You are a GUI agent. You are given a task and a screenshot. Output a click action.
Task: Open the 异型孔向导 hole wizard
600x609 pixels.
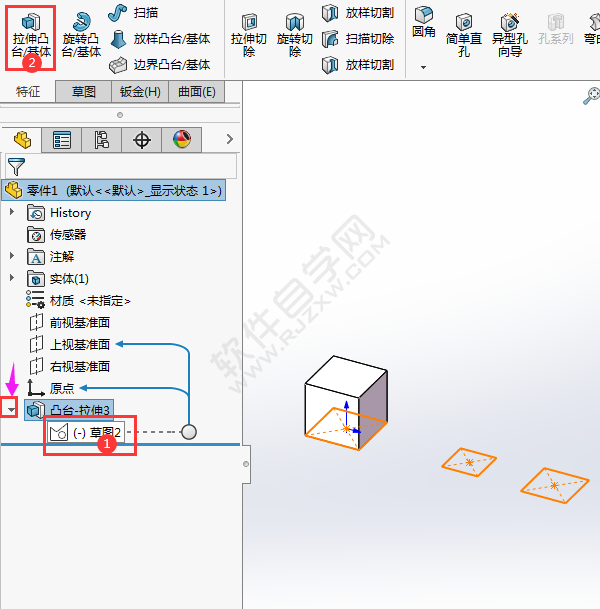tap(510, 37)
